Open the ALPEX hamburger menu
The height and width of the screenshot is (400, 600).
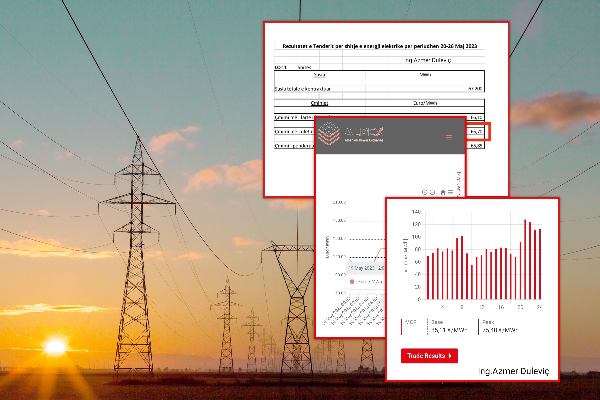[x=449, y=136]
